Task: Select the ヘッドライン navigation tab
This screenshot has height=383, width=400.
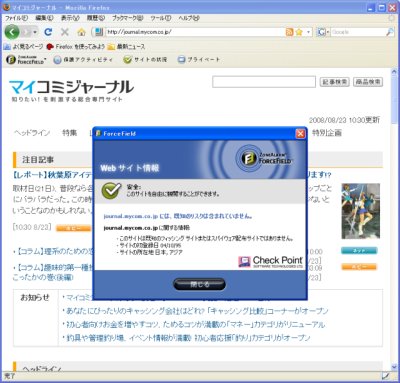Action: (x=32, y=133)
